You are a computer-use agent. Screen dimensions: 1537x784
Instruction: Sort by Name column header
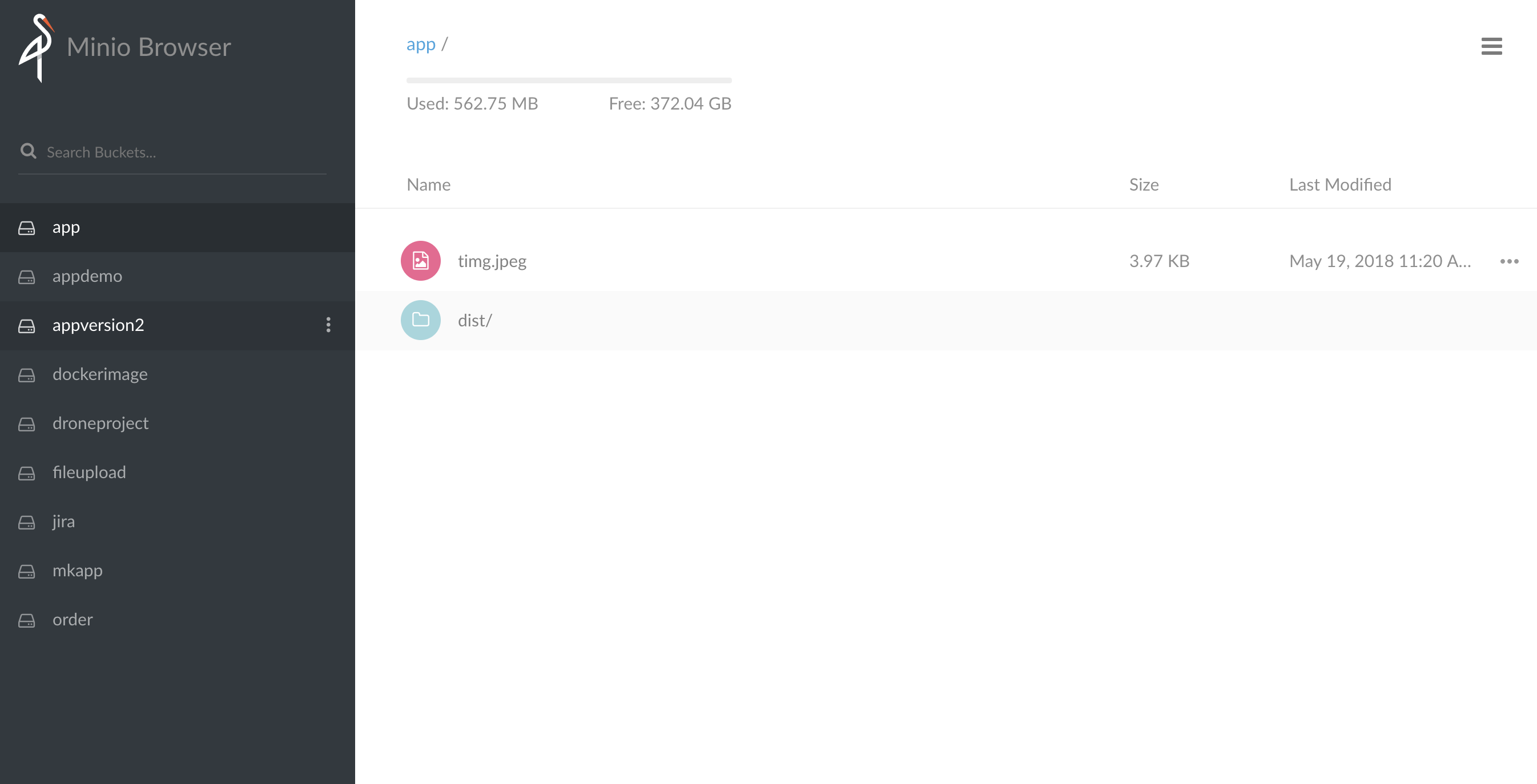click(428, 185)
